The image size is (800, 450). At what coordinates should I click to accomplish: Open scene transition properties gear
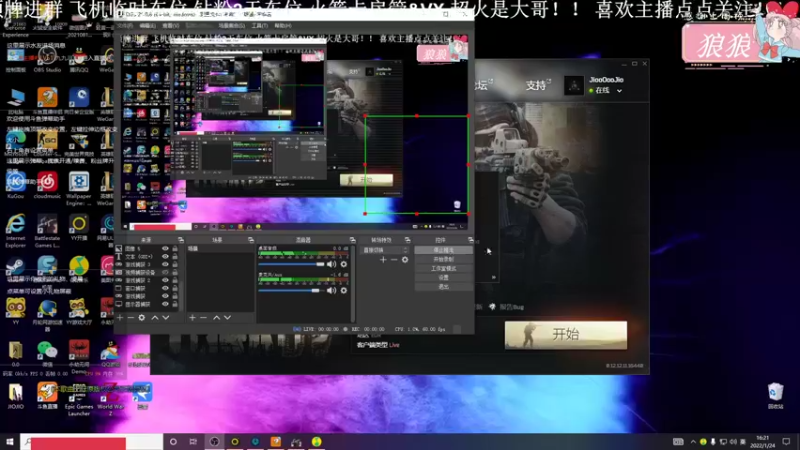coord(405,260)
